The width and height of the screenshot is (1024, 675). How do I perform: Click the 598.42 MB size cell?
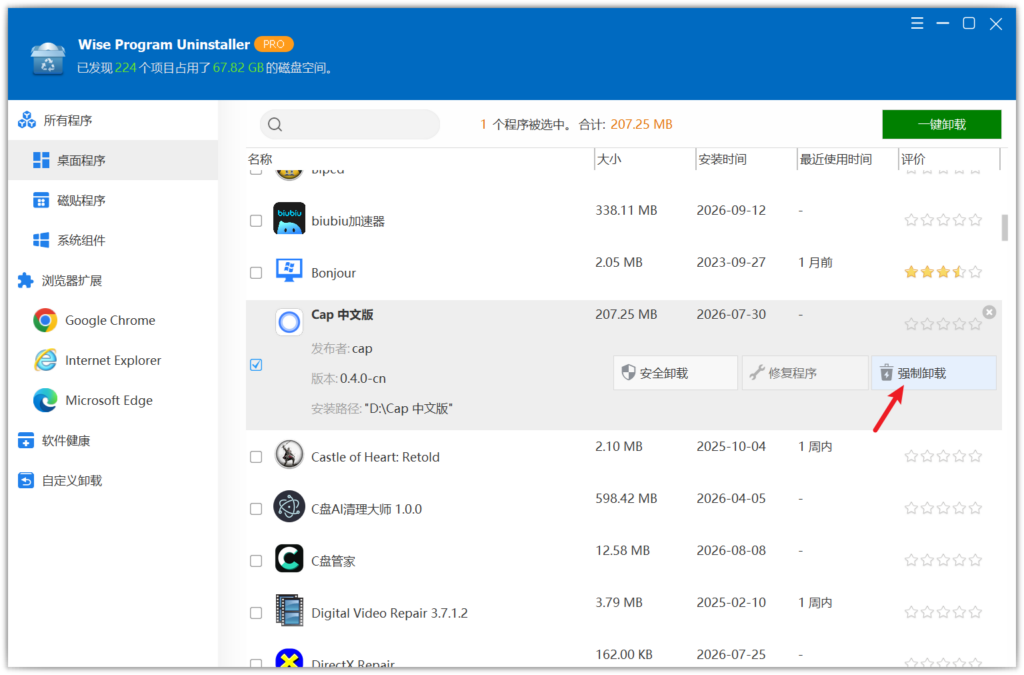(x=626, y=499)
